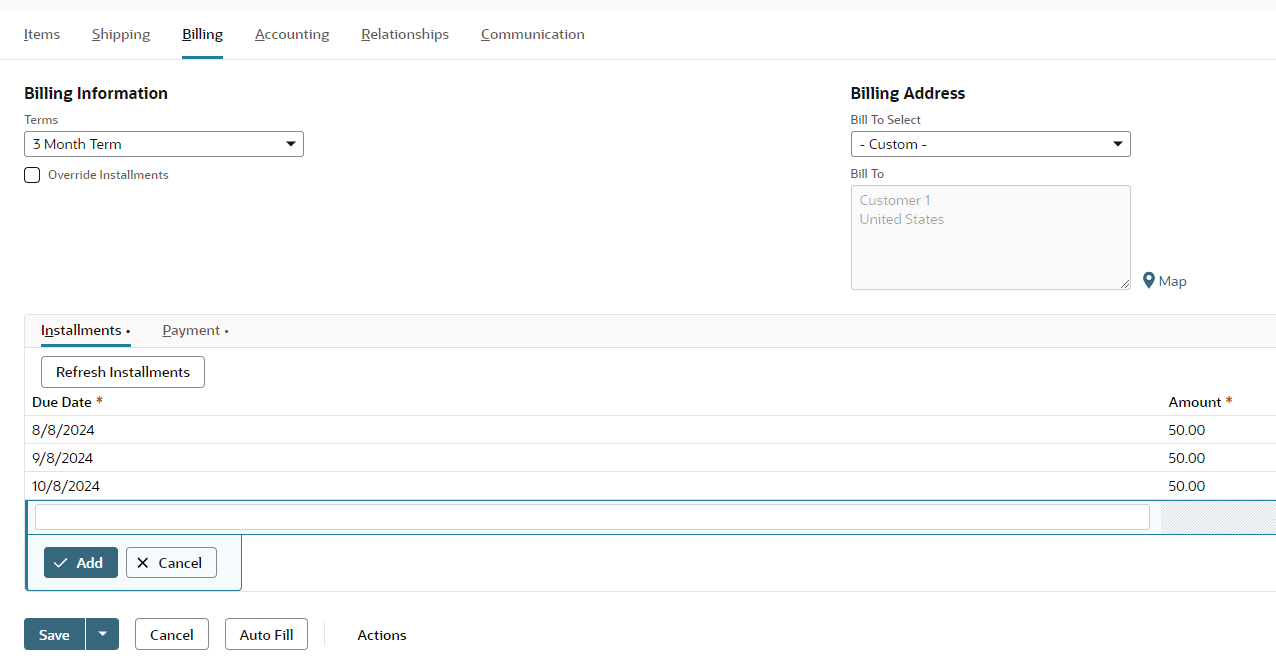The height and width of the screenshot is (668, 1276).
Task: Switch to the Items tab
Action: [42, 34]
